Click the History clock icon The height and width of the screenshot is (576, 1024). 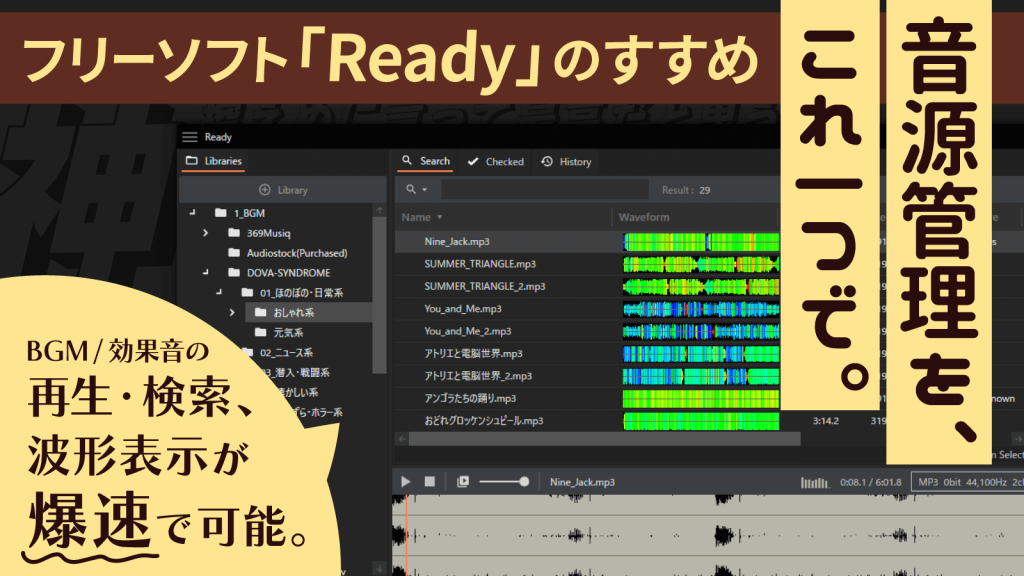(547, 162)
